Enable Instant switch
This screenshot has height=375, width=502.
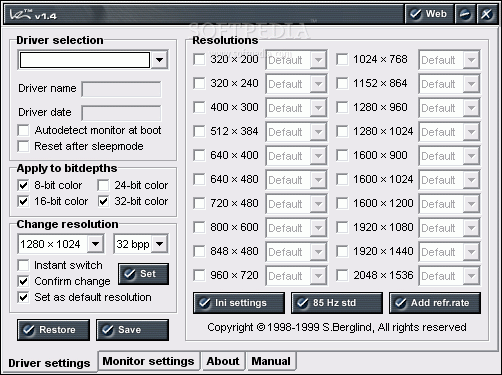click(x=23, y=265)
